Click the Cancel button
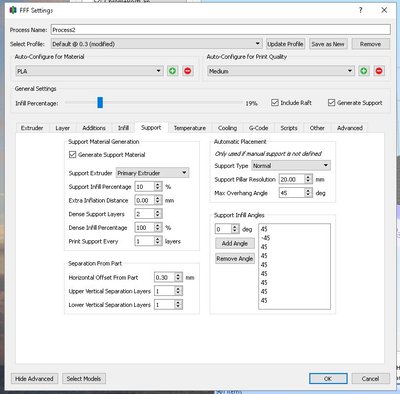400x394 pixels. (370, 379)
